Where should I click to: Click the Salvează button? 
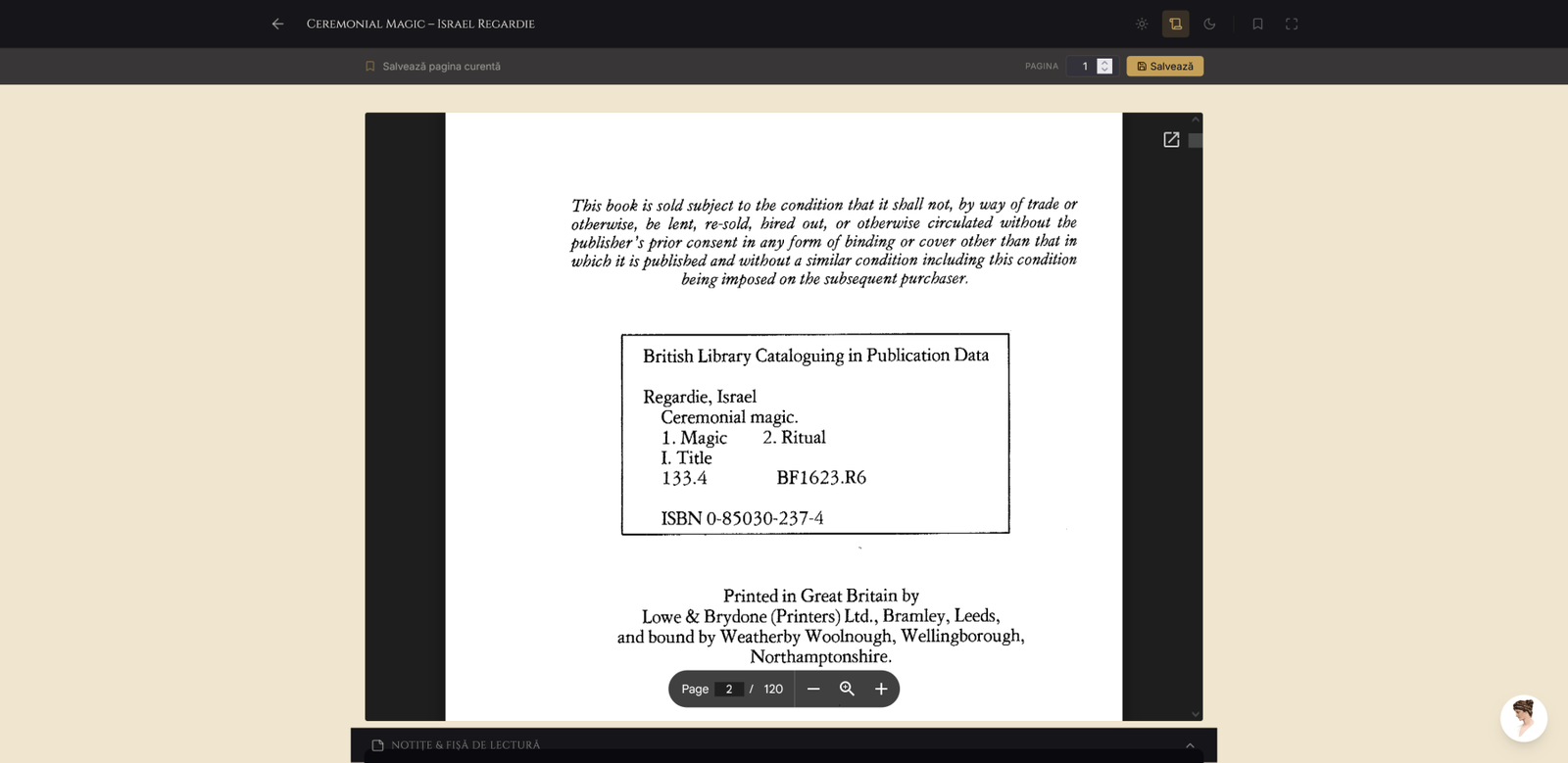click(x=1164, y=67)
